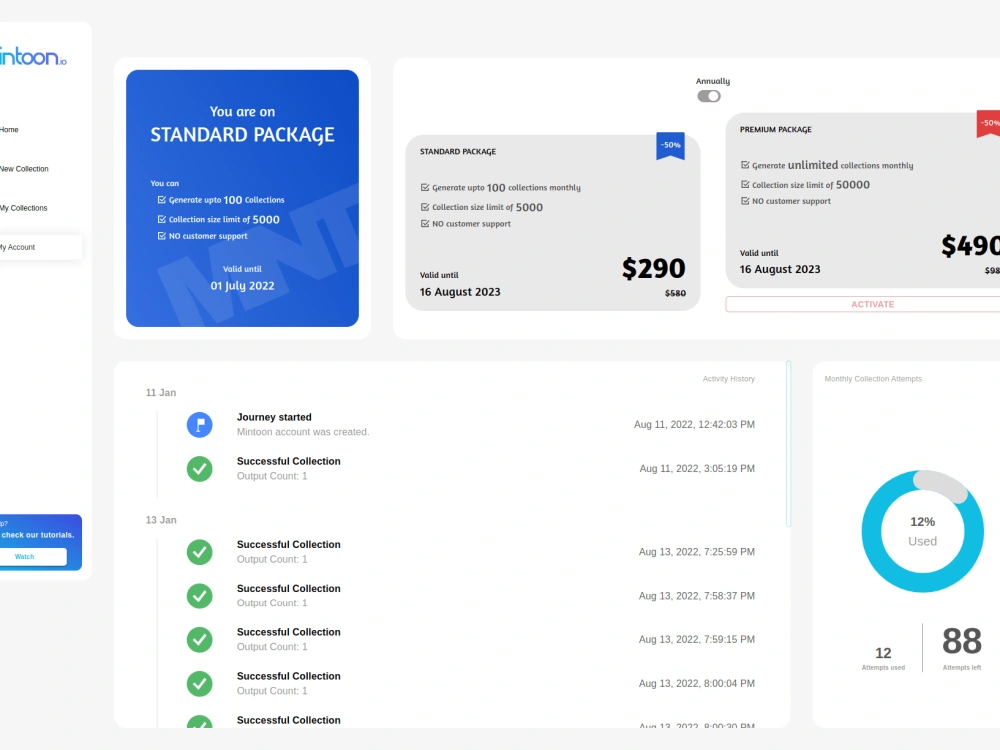Viewport: 1000px width, 750px height.
Task: Click checkbox beside Generate unlimited collections monthly
Action: coord(744,165)
